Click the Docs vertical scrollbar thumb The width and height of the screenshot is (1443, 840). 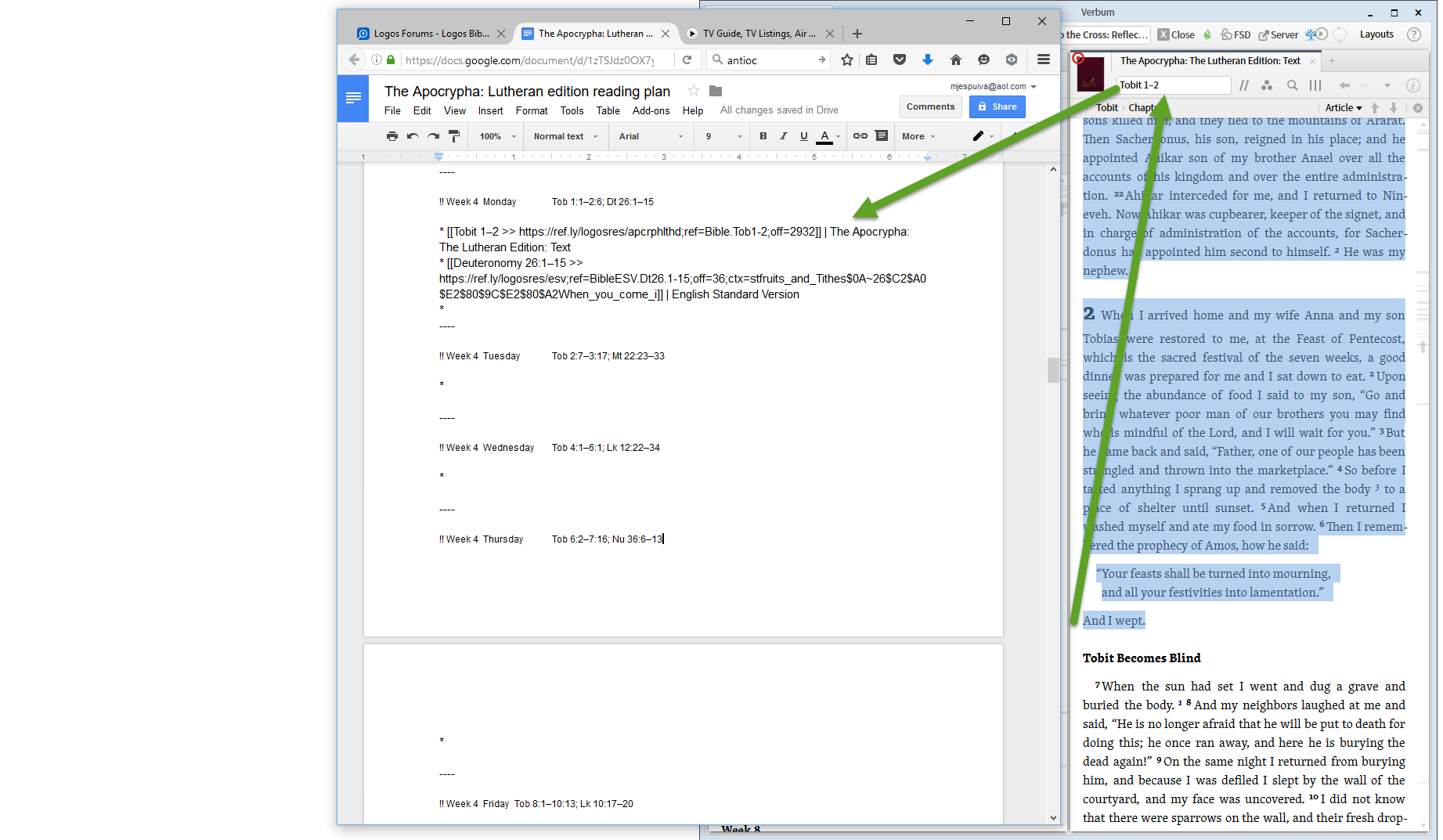[x=1053, y=370]
